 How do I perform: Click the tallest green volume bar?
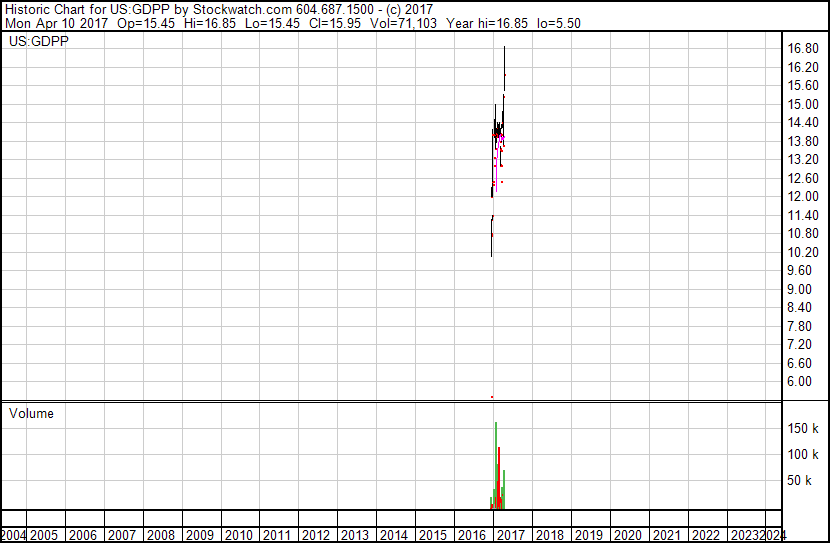click(496, 466)
